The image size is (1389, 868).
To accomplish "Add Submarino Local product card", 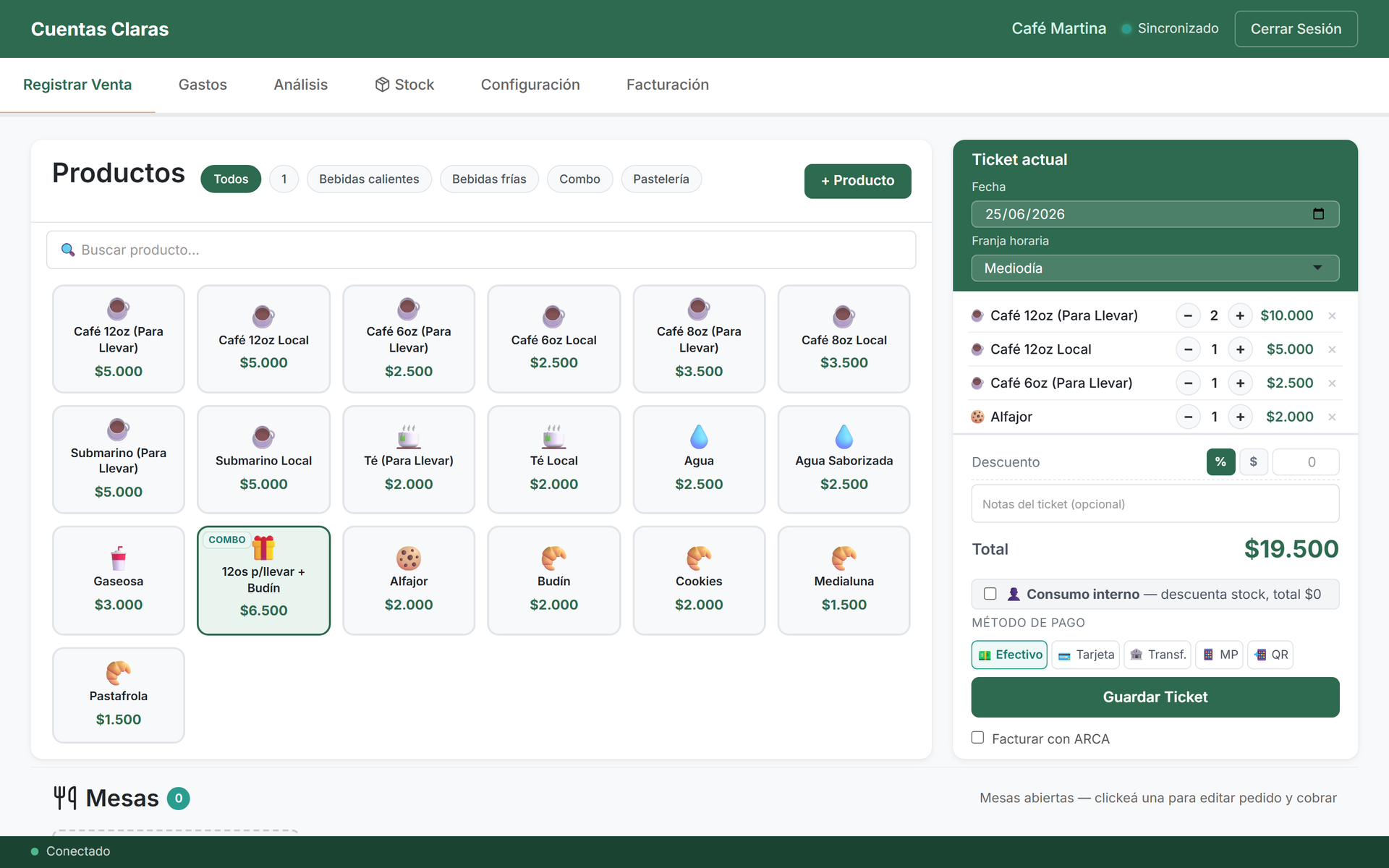I will click(263, 459).
